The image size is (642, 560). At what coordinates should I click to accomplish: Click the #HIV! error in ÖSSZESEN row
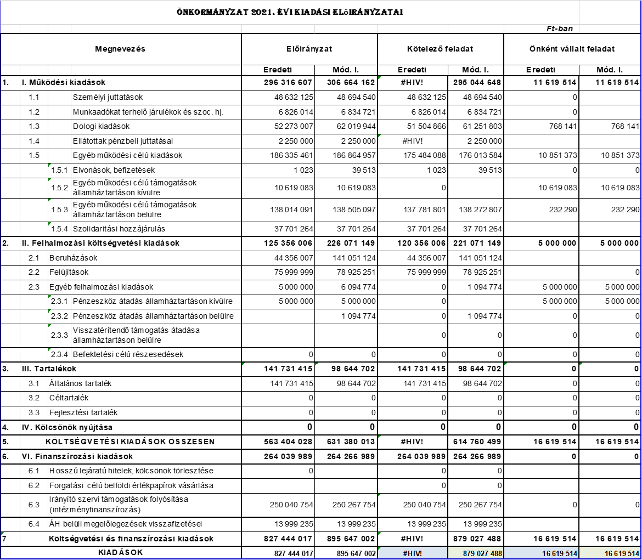[x=413, y=442]
